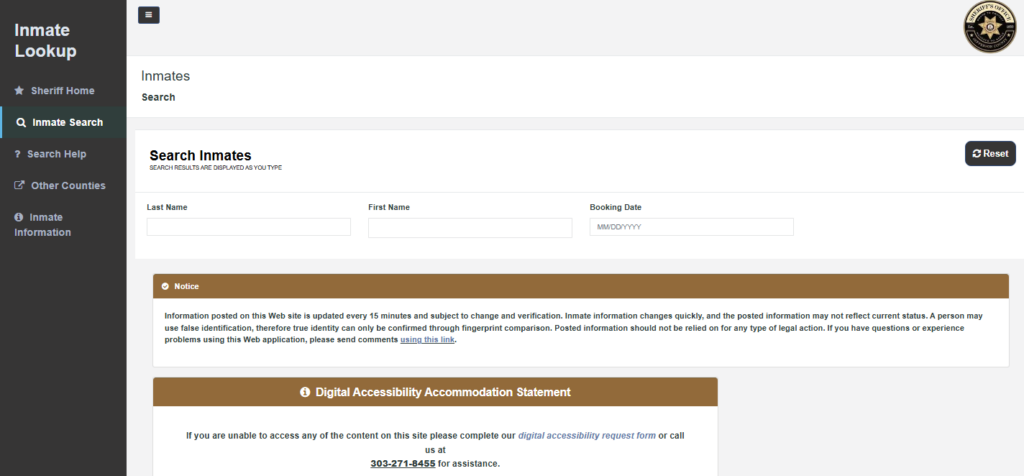Toggle the hamburger sidebar menu button

click(x=149, y=15)
